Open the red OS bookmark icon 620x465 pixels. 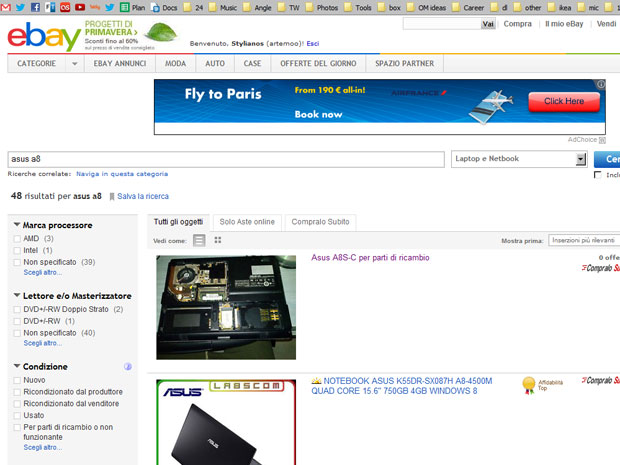65,7
